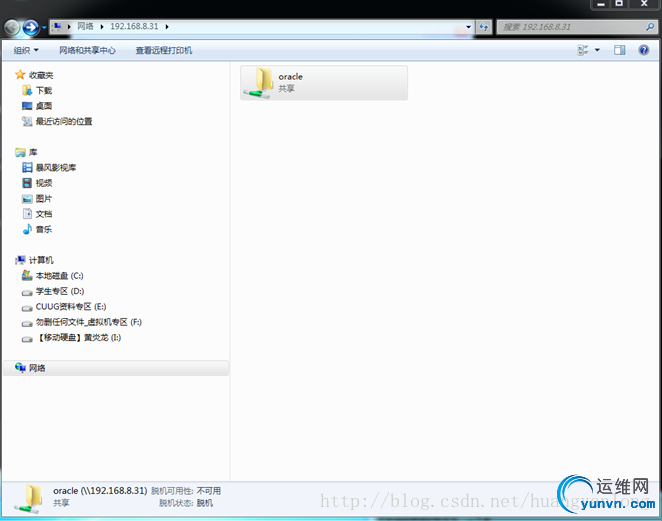The height and width of the screenshot is (521, 662).
Task: Click the 视频 film icon
Action: 27,183
